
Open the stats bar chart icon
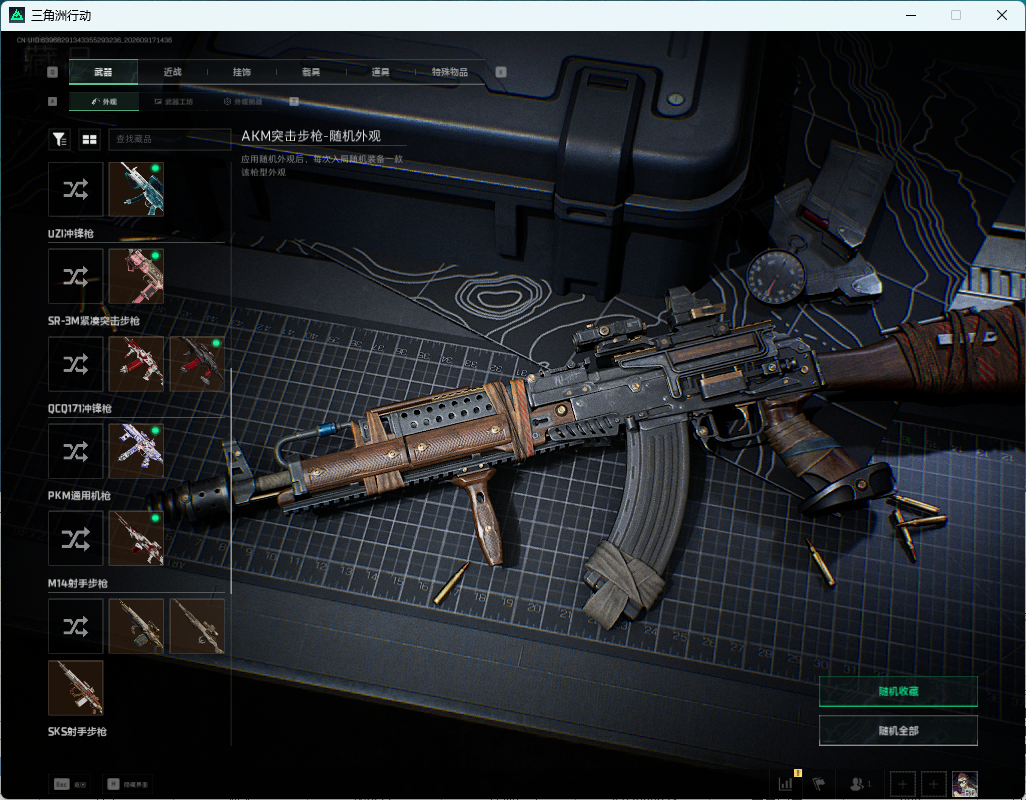pyautogui.click(x=785, y=783)
